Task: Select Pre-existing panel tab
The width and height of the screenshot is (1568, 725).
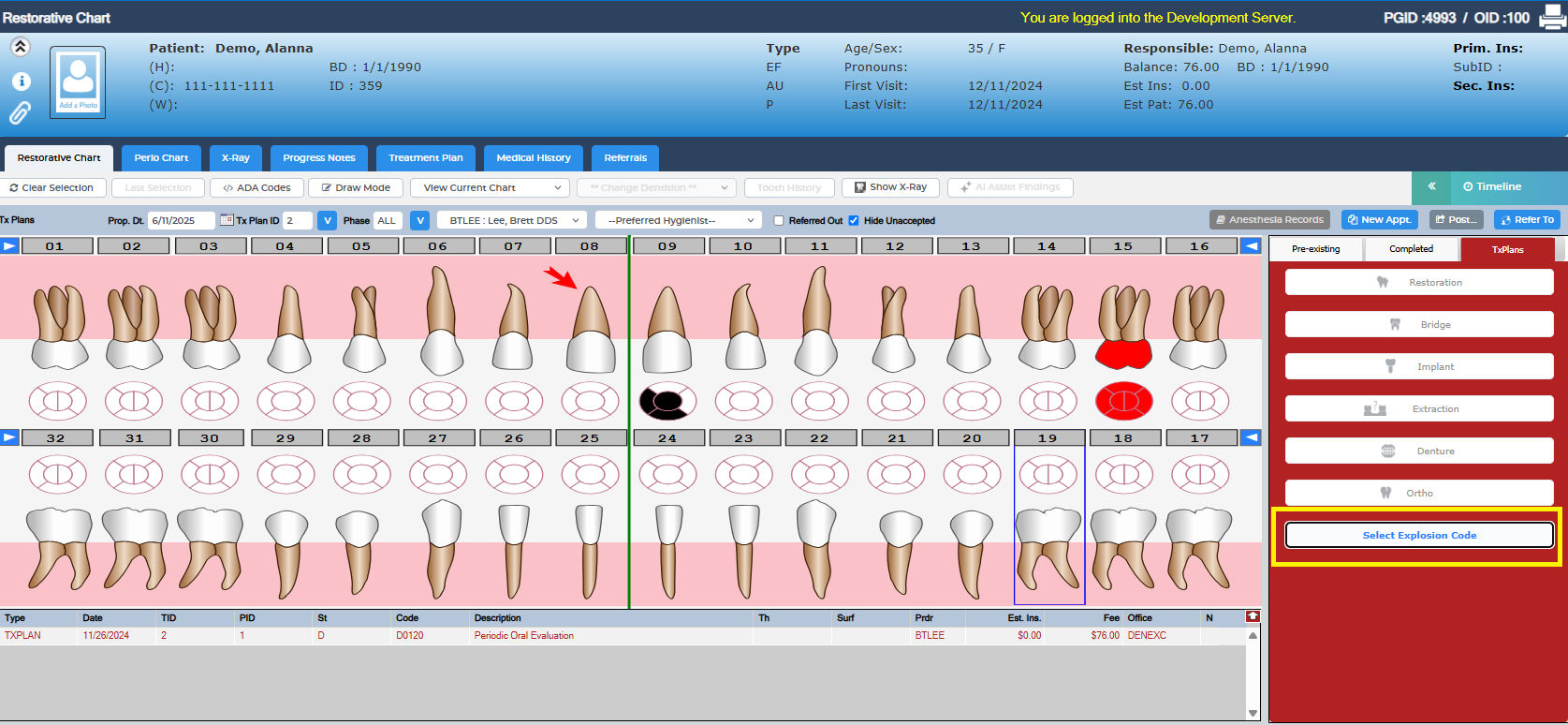Action: point(1315,249)
